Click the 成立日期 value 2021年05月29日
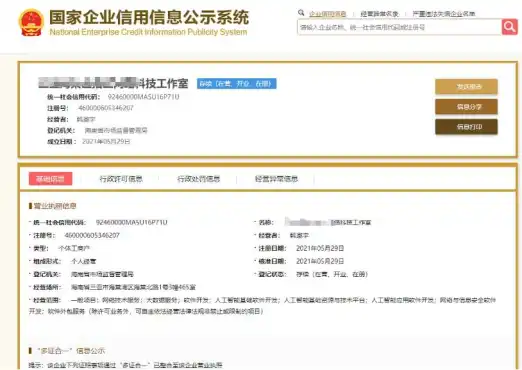522x370 pixels. (x=106, y=142)
